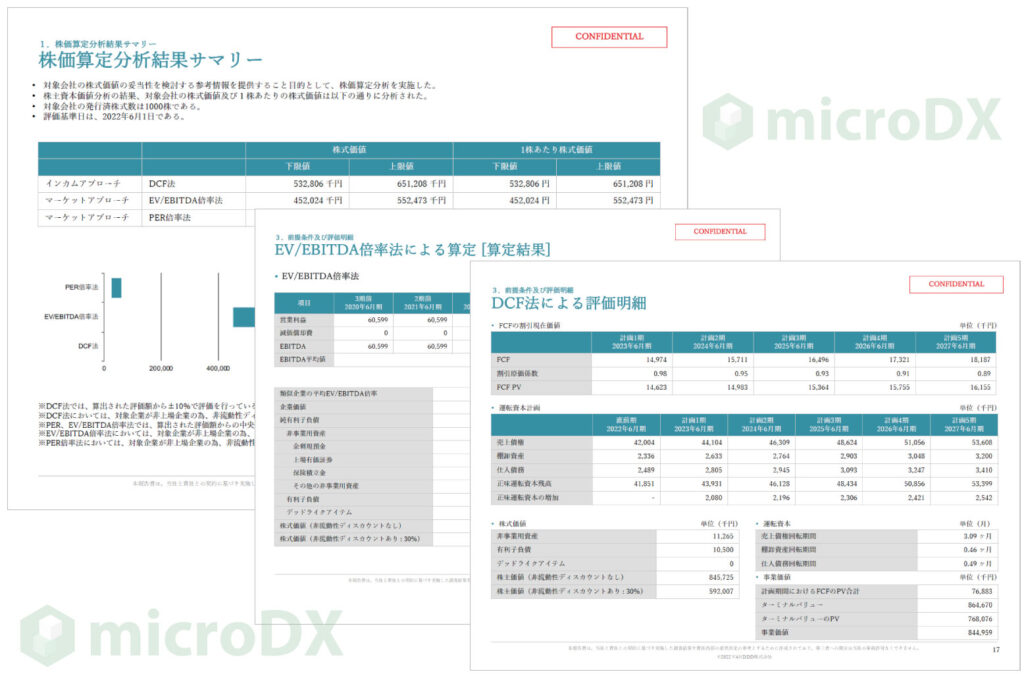Screen dimensions: 1024x674
Task: Select the FCF PV row label
Action: click(x=510, y=385)
